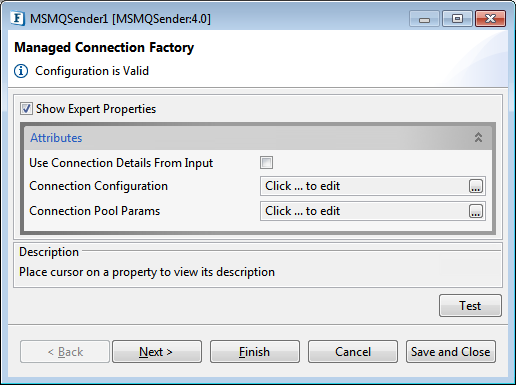The height and width of the screenshot is (385, 516).
Task: Maximize the MSMQSender1 dialog window
Action: 457,19
